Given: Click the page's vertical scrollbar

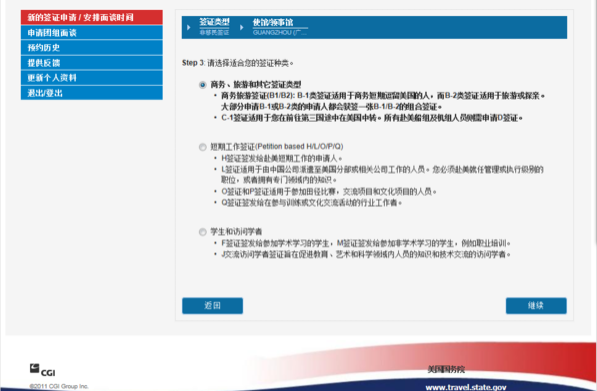Looking at the screenshot, I should coord(595,122).
